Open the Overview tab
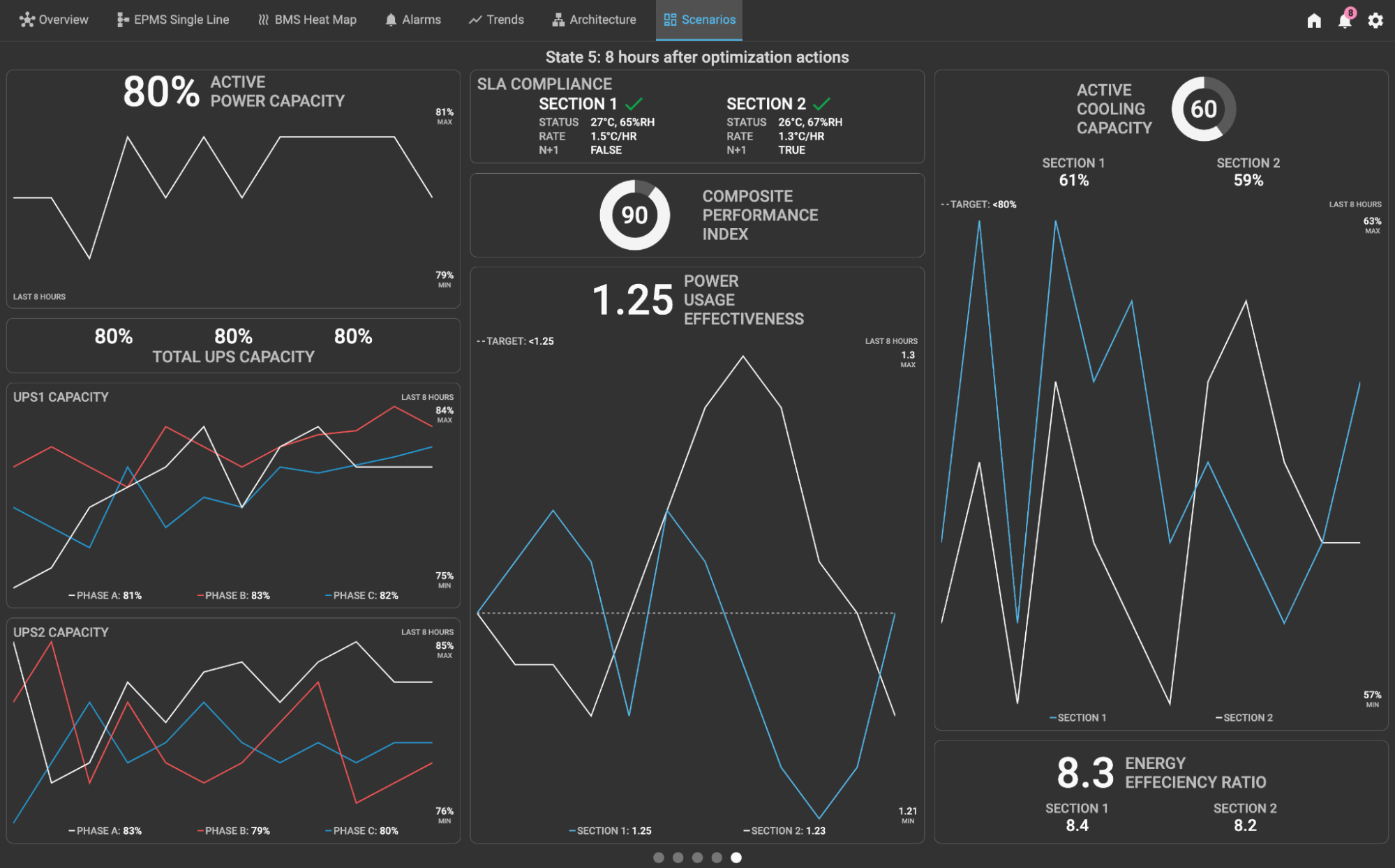The image size is (1395, 868). [x=54, y=20]
